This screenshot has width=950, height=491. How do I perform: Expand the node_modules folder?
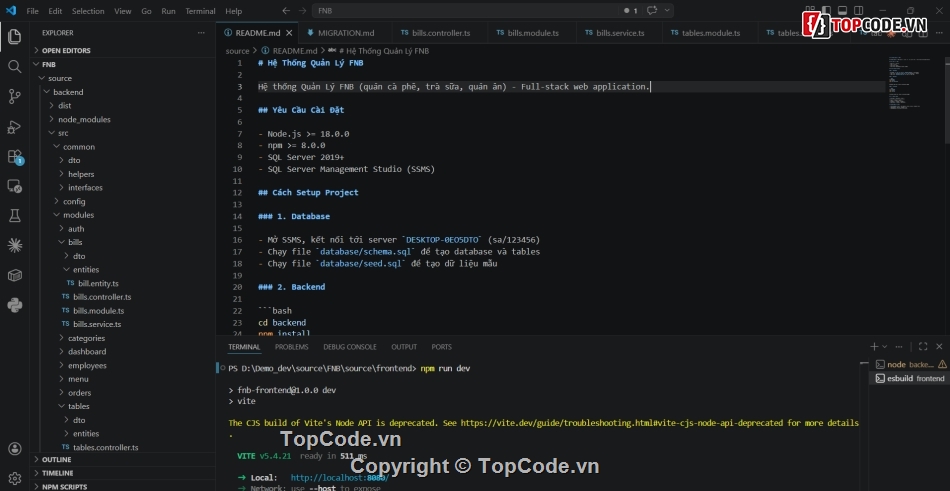[x=84, y=119]
